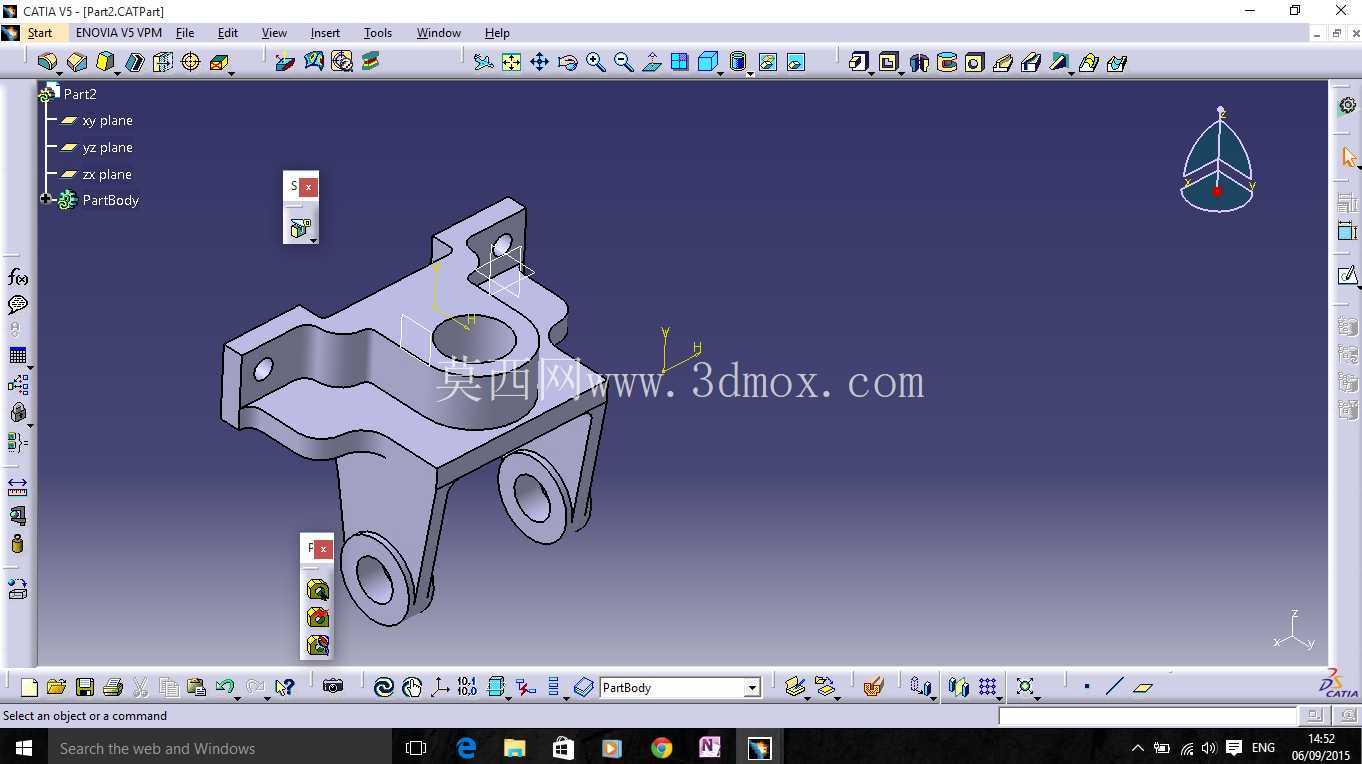
Task: Close the floating S toolbar
Action: pos(309,186)
